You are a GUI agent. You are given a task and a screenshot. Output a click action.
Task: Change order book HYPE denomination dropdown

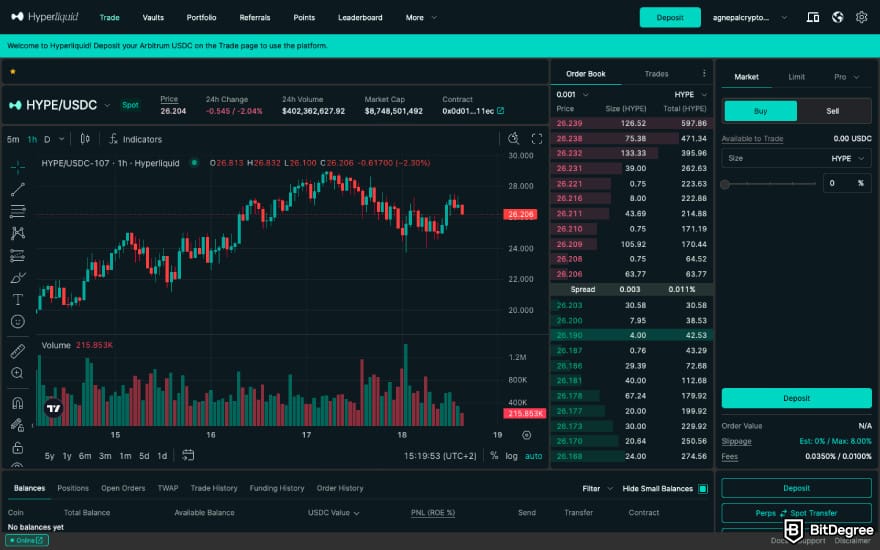(x=690, y=94)
